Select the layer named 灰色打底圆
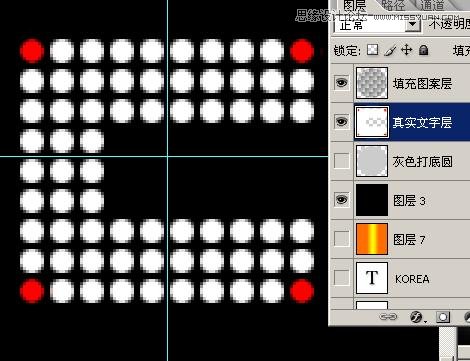This screenshot has height=361, width=470. click(422, 162)
